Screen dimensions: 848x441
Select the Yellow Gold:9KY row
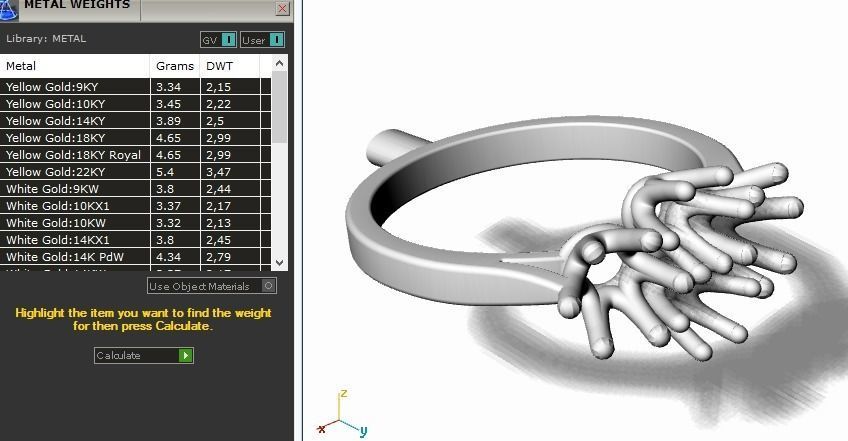tap(135, 87)
